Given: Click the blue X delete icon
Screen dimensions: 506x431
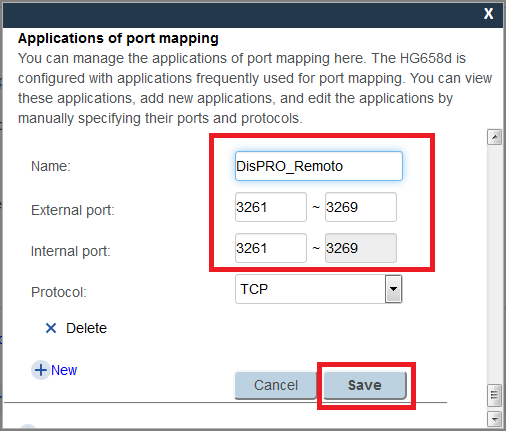Looking at the screenshot, I should point(51,328).
